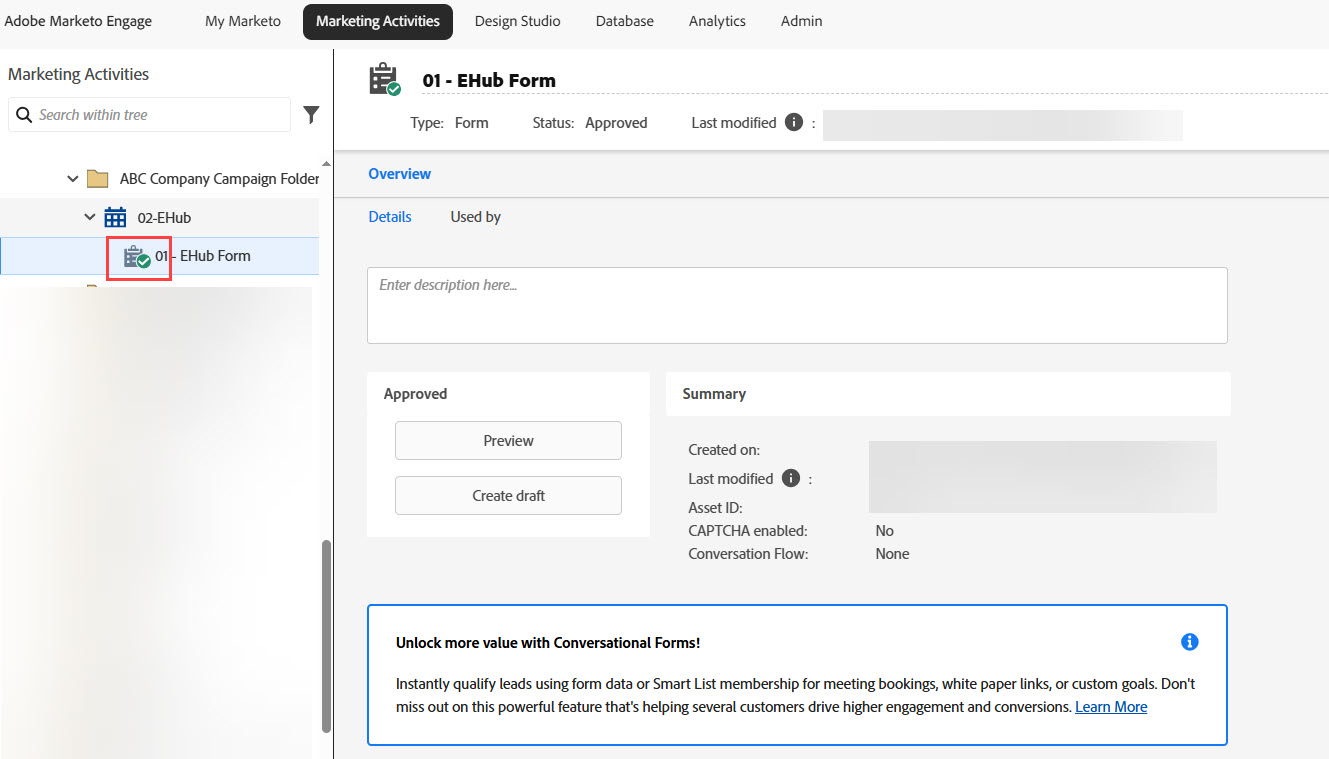This screenshot has width=1329, height=759.
Task: Click the Marketing Activities panel heading
Action: (x=78, y=74)
